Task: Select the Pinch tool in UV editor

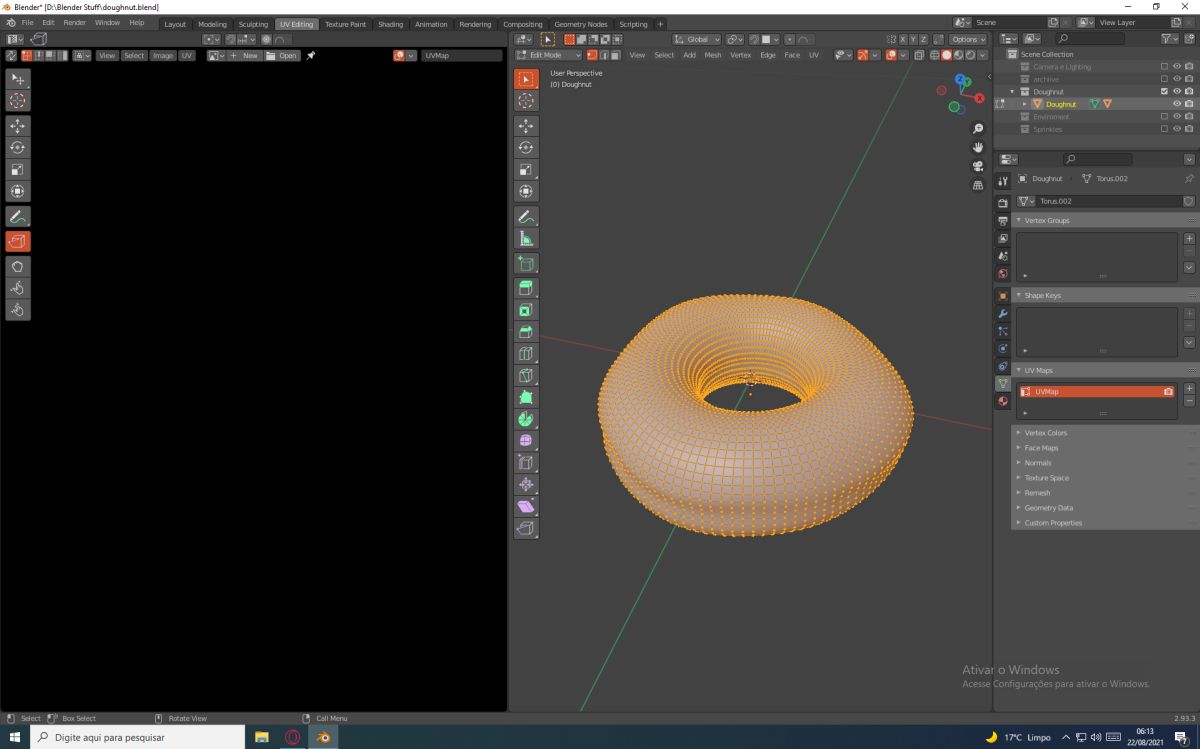Action: click(18, 310)
